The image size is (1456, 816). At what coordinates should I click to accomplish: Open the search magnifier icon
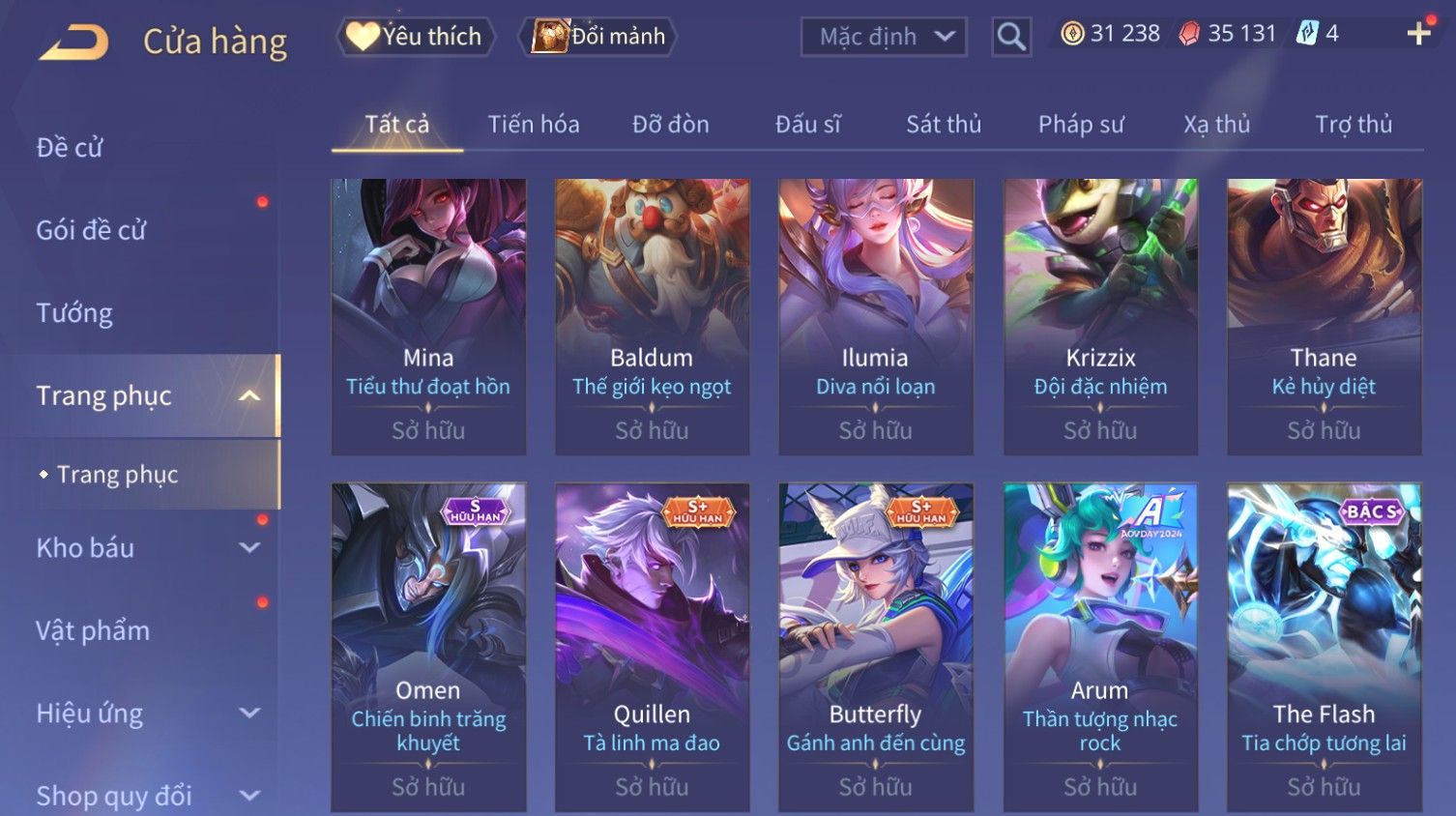coord(1011,37)
